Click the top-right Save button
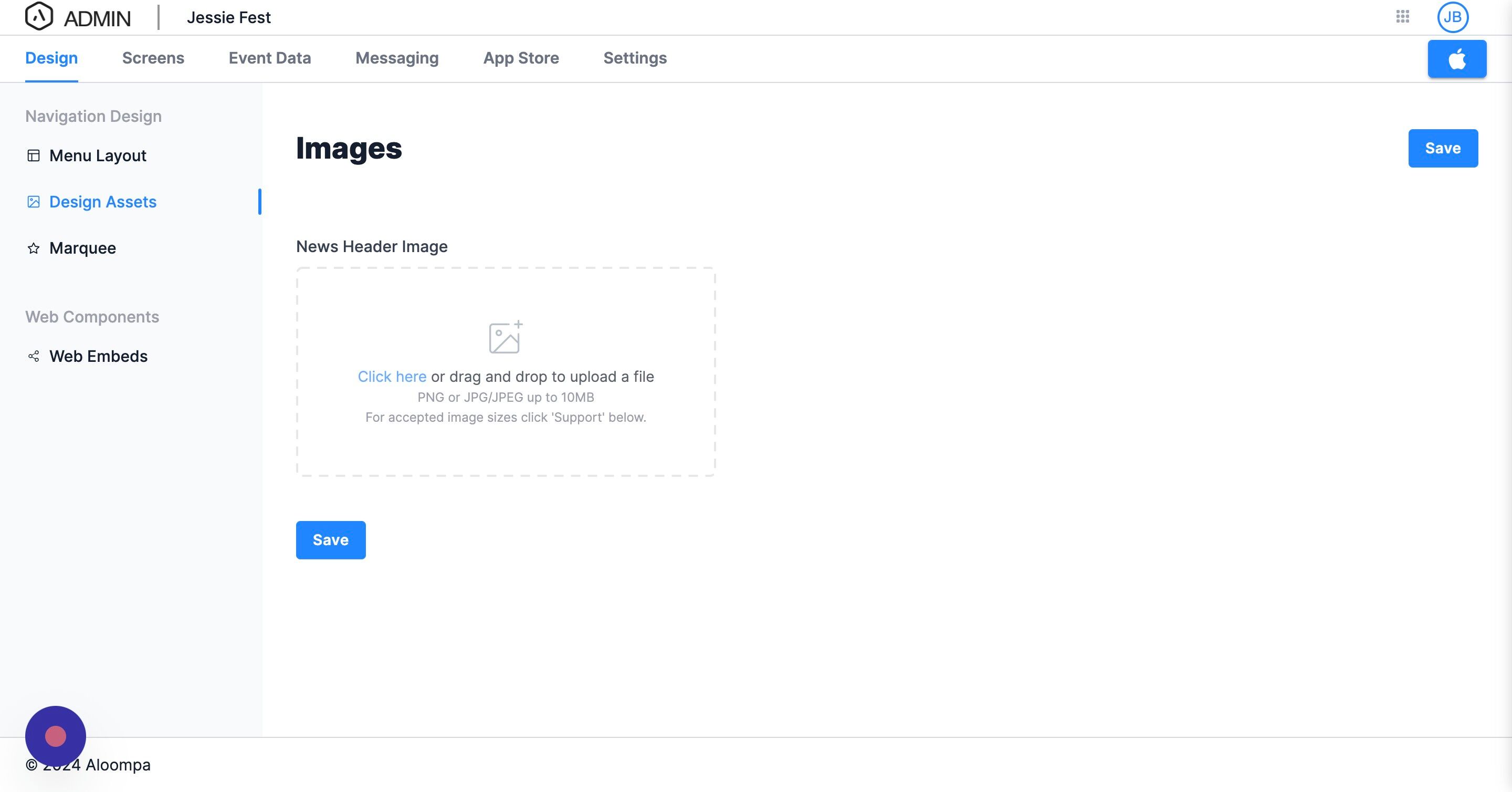Viewport: 1512px width, 792px height. [1442, 149]
